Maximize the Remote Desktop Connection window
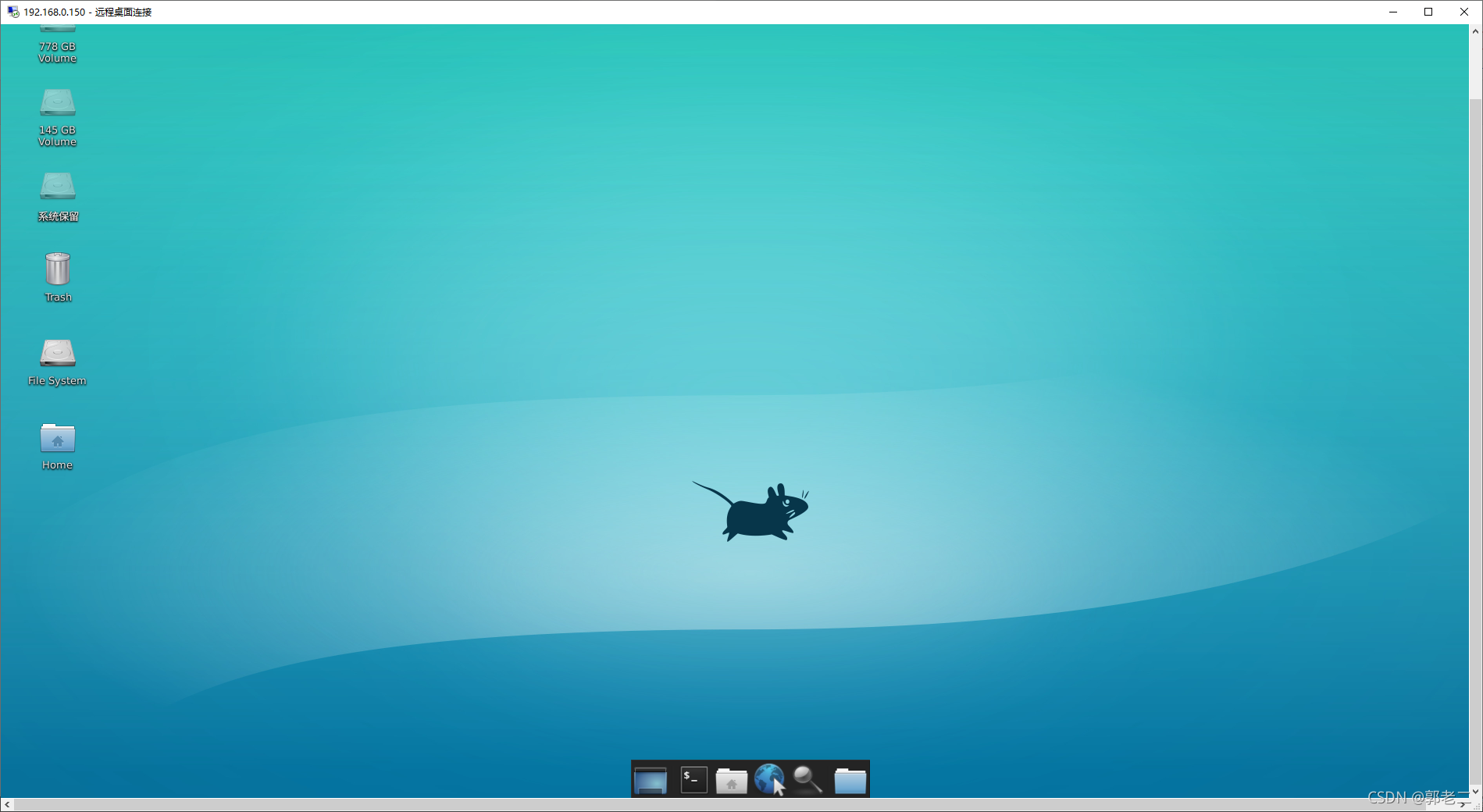 coord(1428,12)
